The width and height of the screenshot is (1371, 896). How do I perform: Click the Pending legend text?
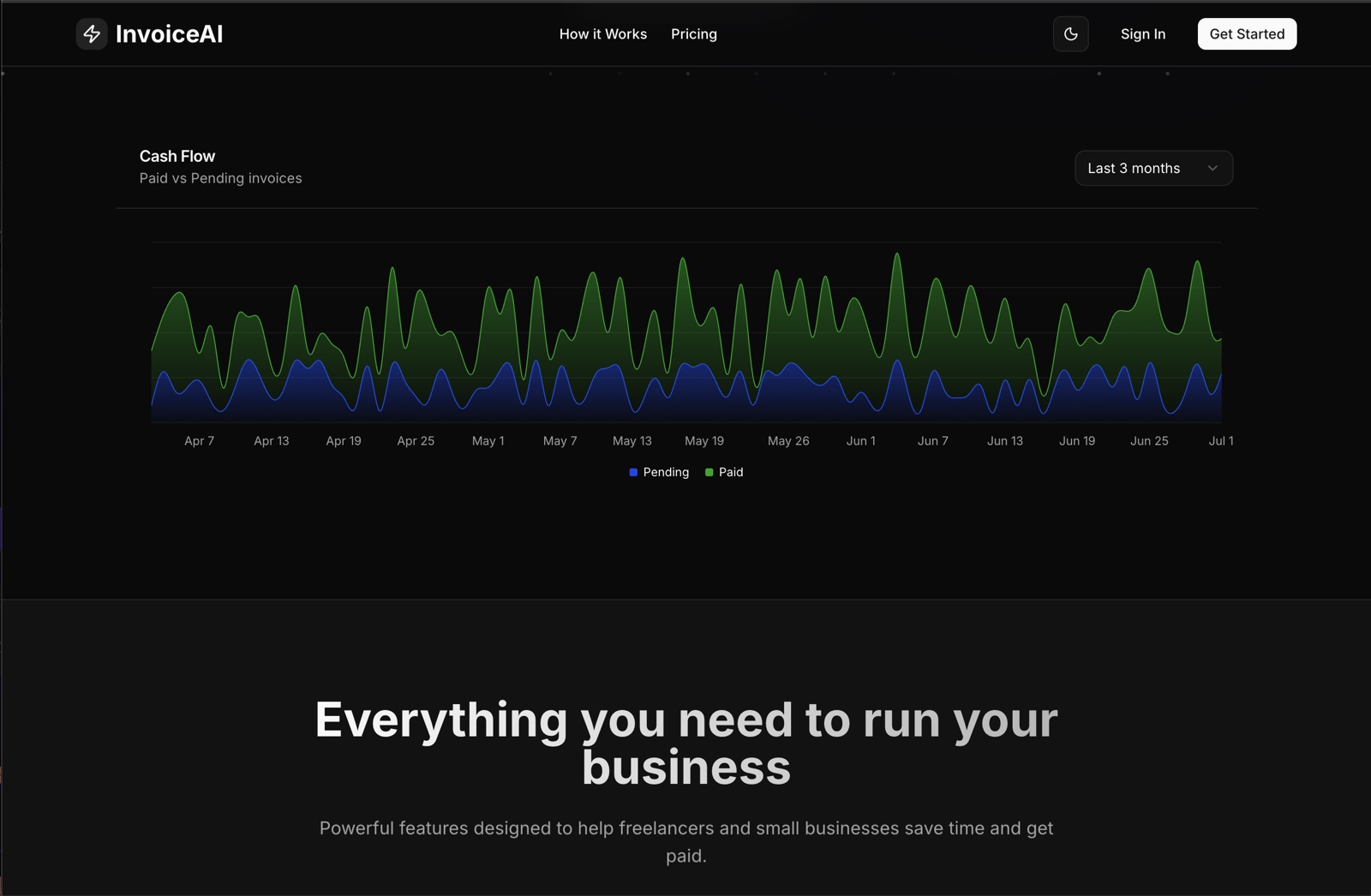click(666, 472)
